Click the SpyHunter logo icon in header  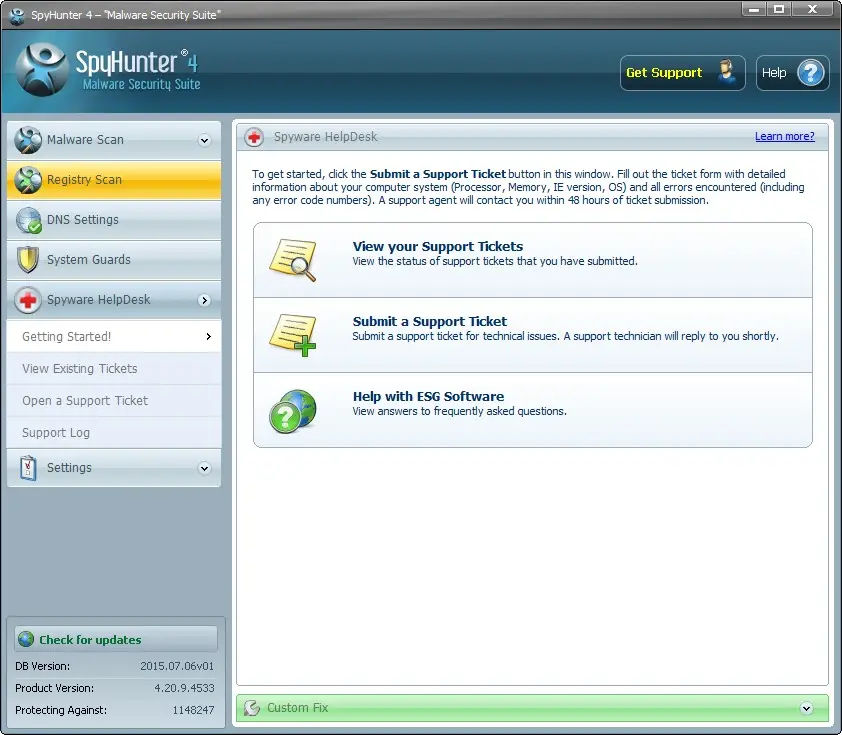coord(42,70)
